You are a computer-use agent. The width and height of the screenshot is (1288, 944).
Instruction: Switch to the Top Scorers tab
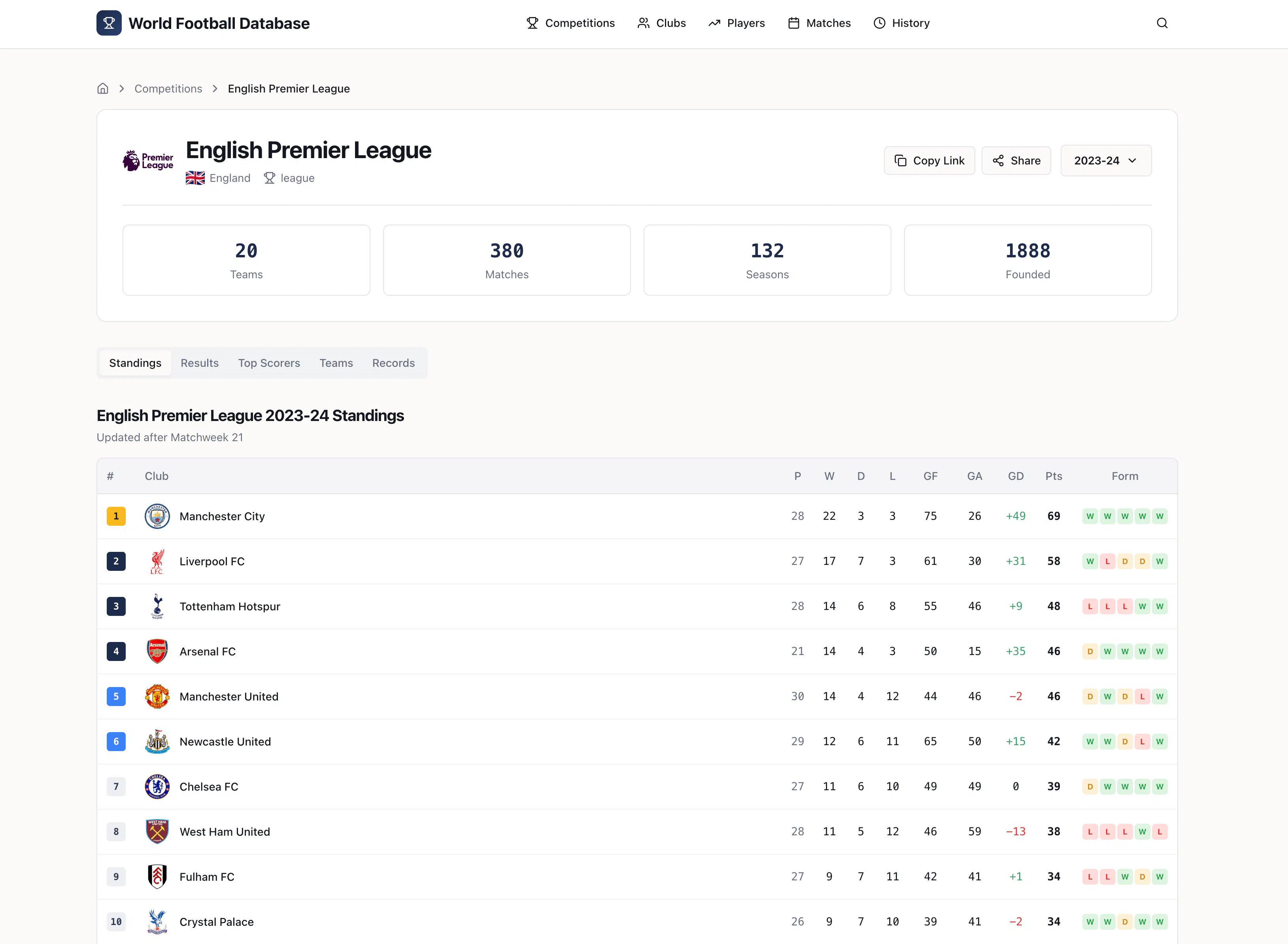[269, 363]
